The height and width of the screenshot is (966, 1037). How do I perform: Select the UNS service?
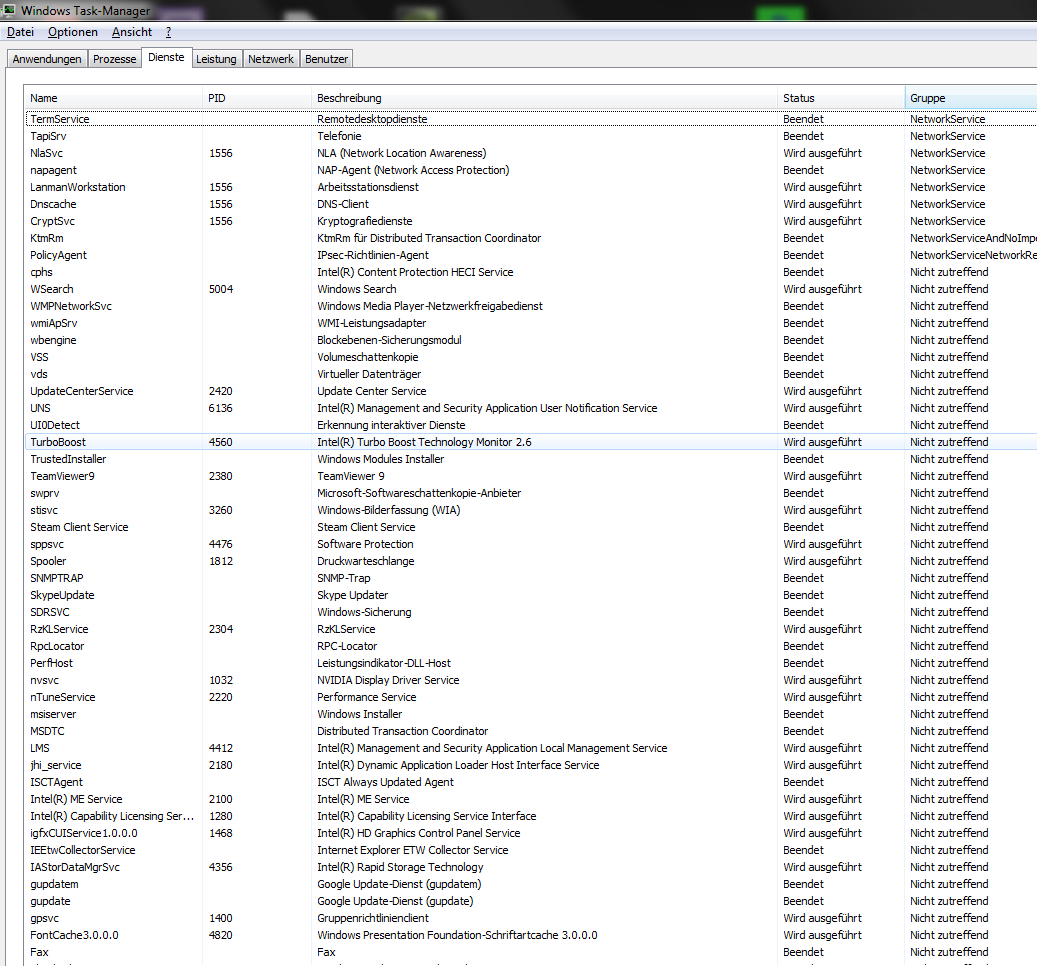531,409
